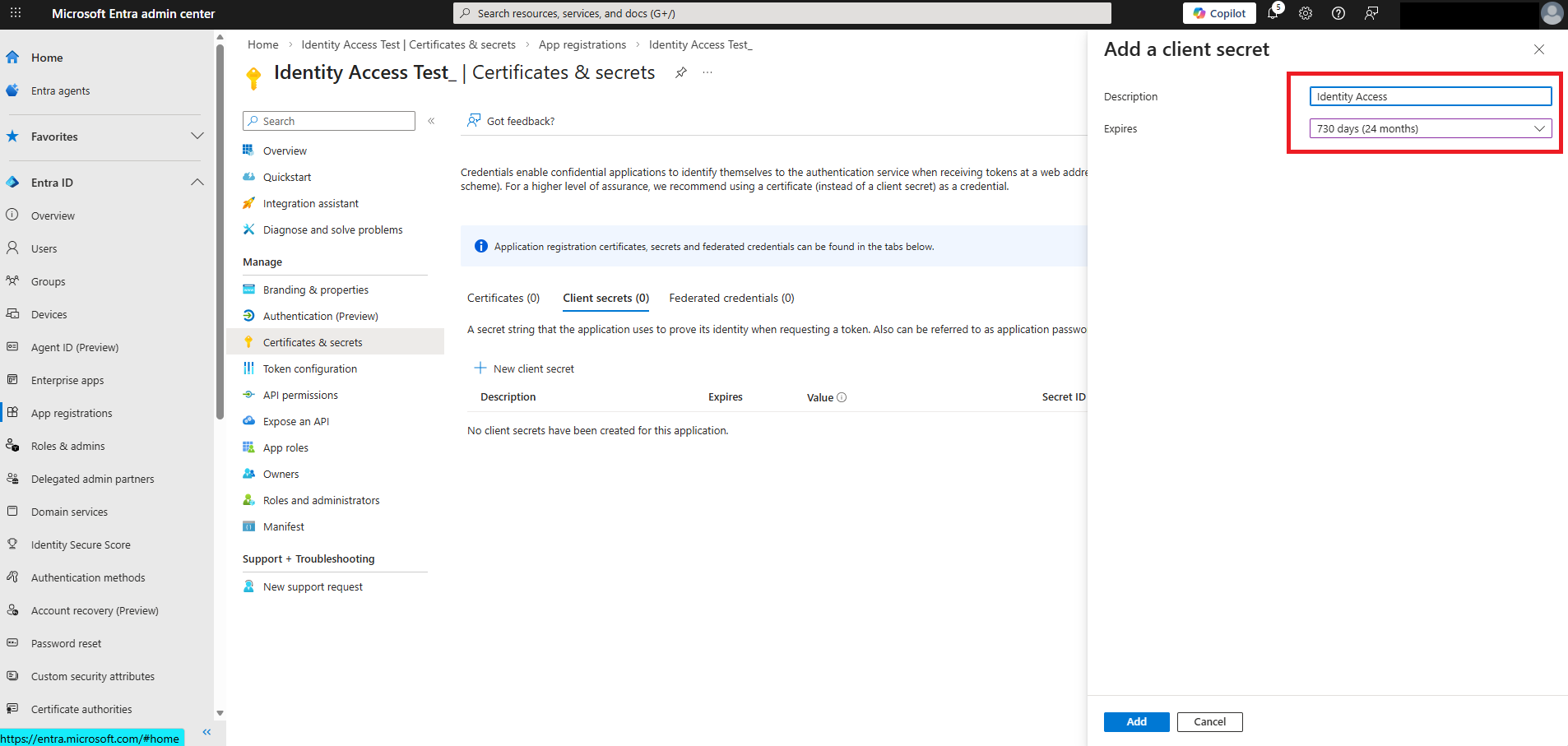Click the Devices icon in sidebar
Image resolution: width=1568 pixels, height=746 pixels.
tap(12, 313)
